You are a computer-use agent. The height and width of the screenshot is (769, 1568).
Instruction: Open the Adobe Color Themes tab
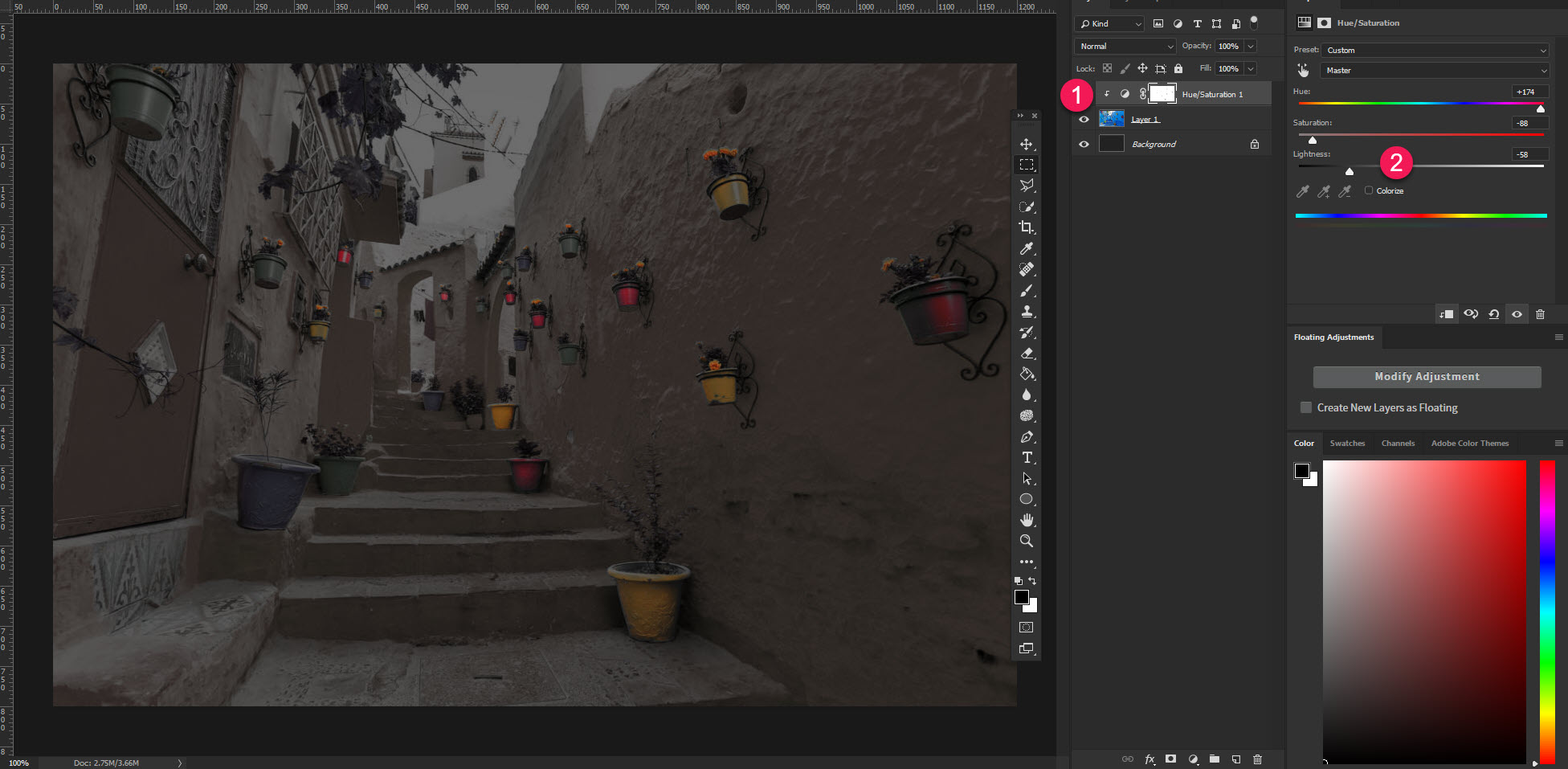tap(1469, 443)
